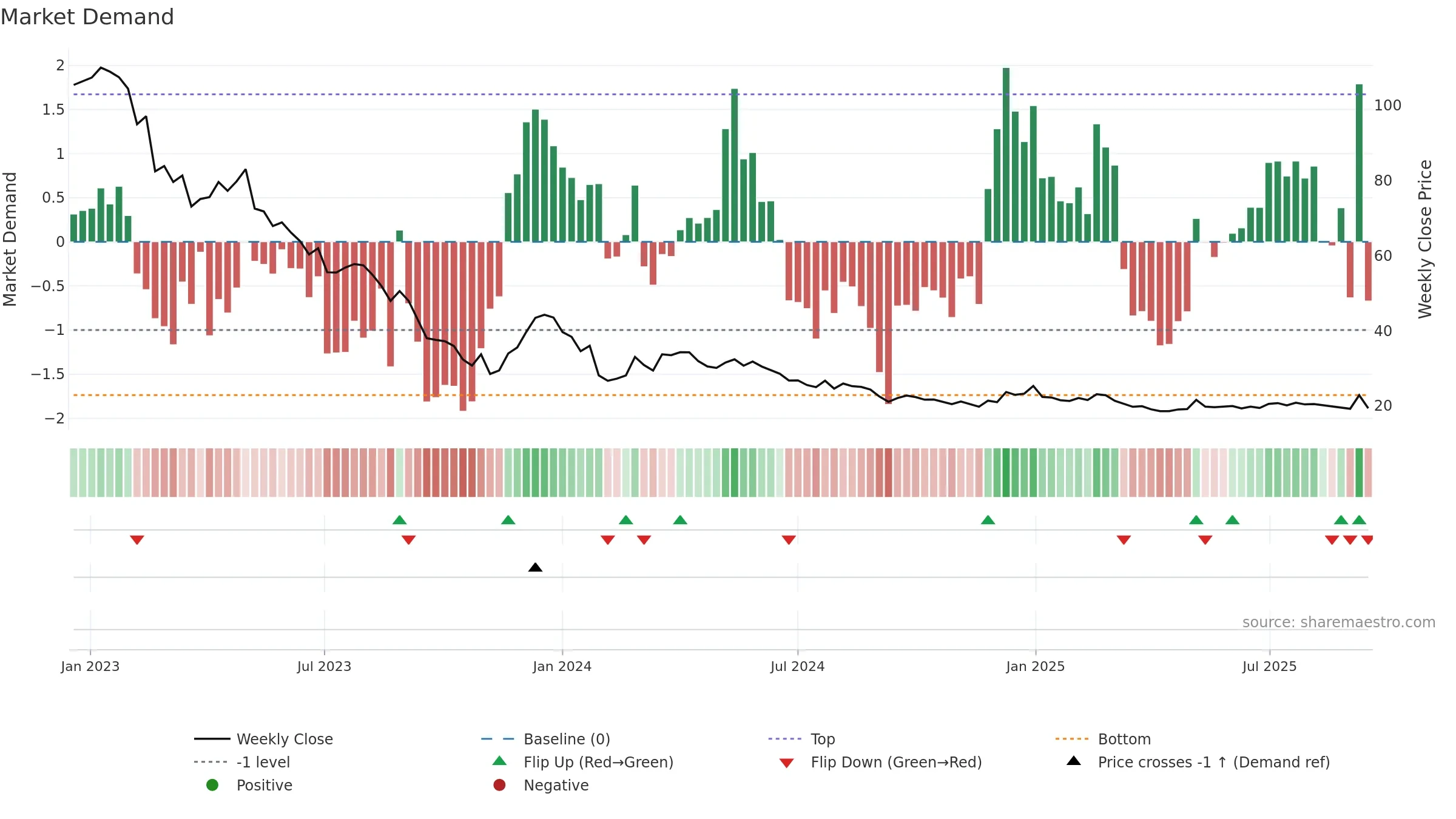This screenshot has width=1456, height=819.
Task: Click the −1.5 demand axis tick label
Action: (48, 374)
